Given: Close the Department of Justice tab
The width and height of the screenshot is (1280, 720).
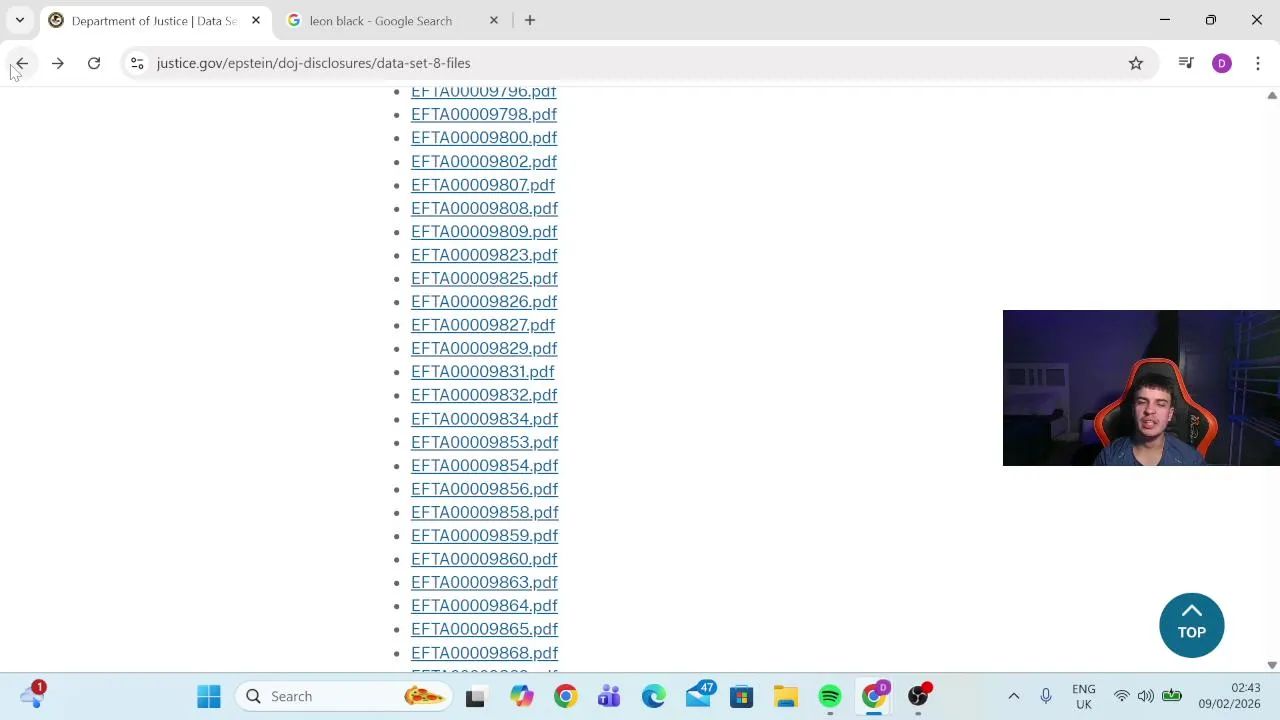Looking at the screenshot, I should pos(255,20).
